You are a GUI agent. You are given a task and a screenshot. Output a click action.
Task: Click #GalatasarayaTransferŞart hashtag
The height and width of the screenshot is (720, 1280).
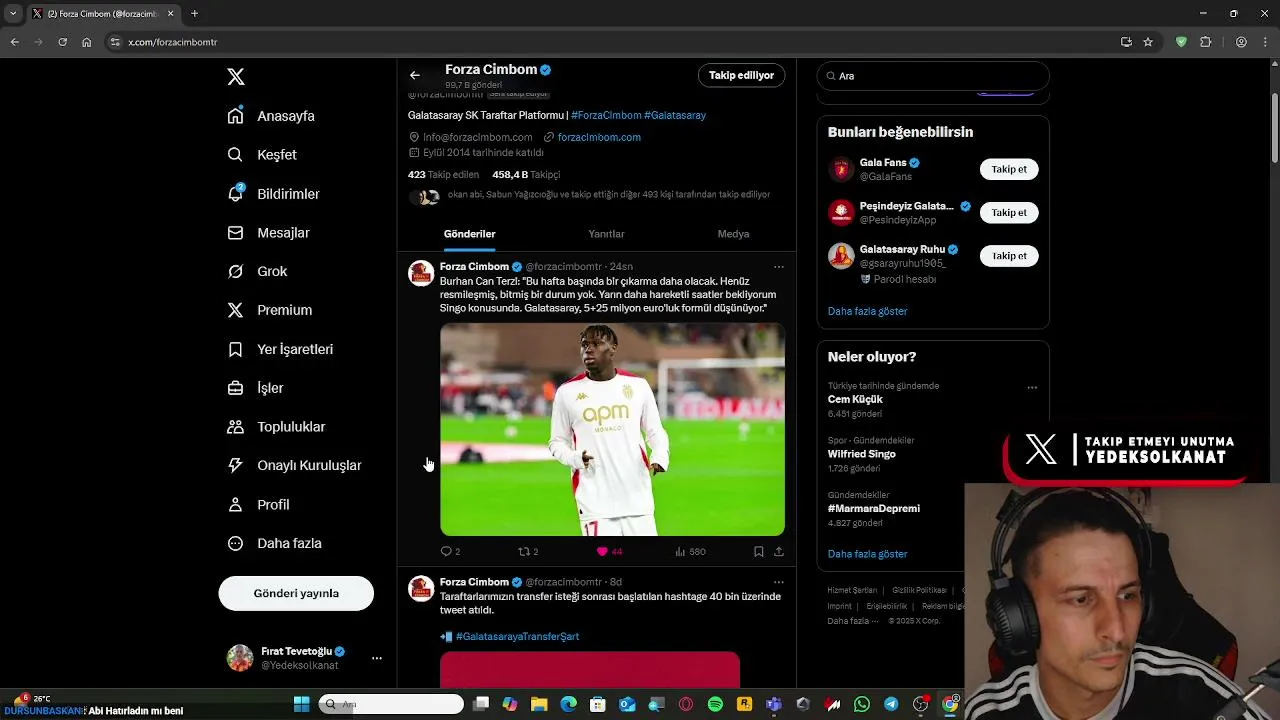click(517, 636)
